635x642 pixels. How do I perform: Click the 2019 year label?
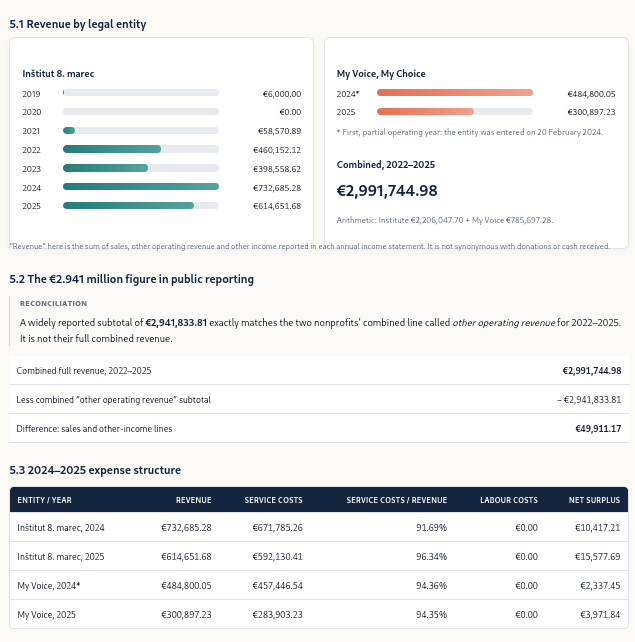click(x=32, y=94)
